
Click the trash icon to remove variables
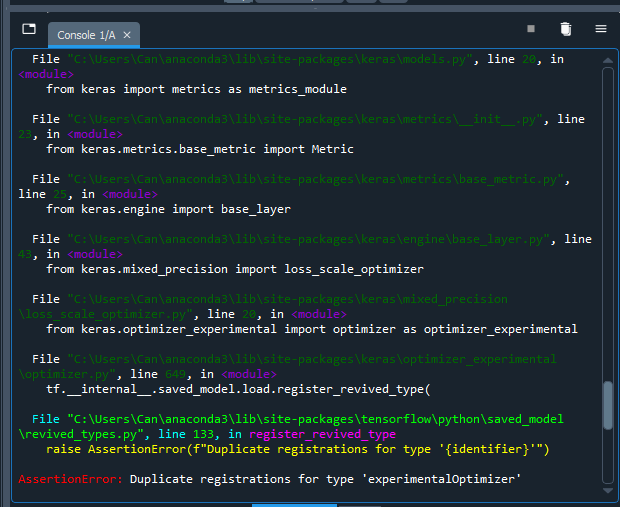point(566,29)
